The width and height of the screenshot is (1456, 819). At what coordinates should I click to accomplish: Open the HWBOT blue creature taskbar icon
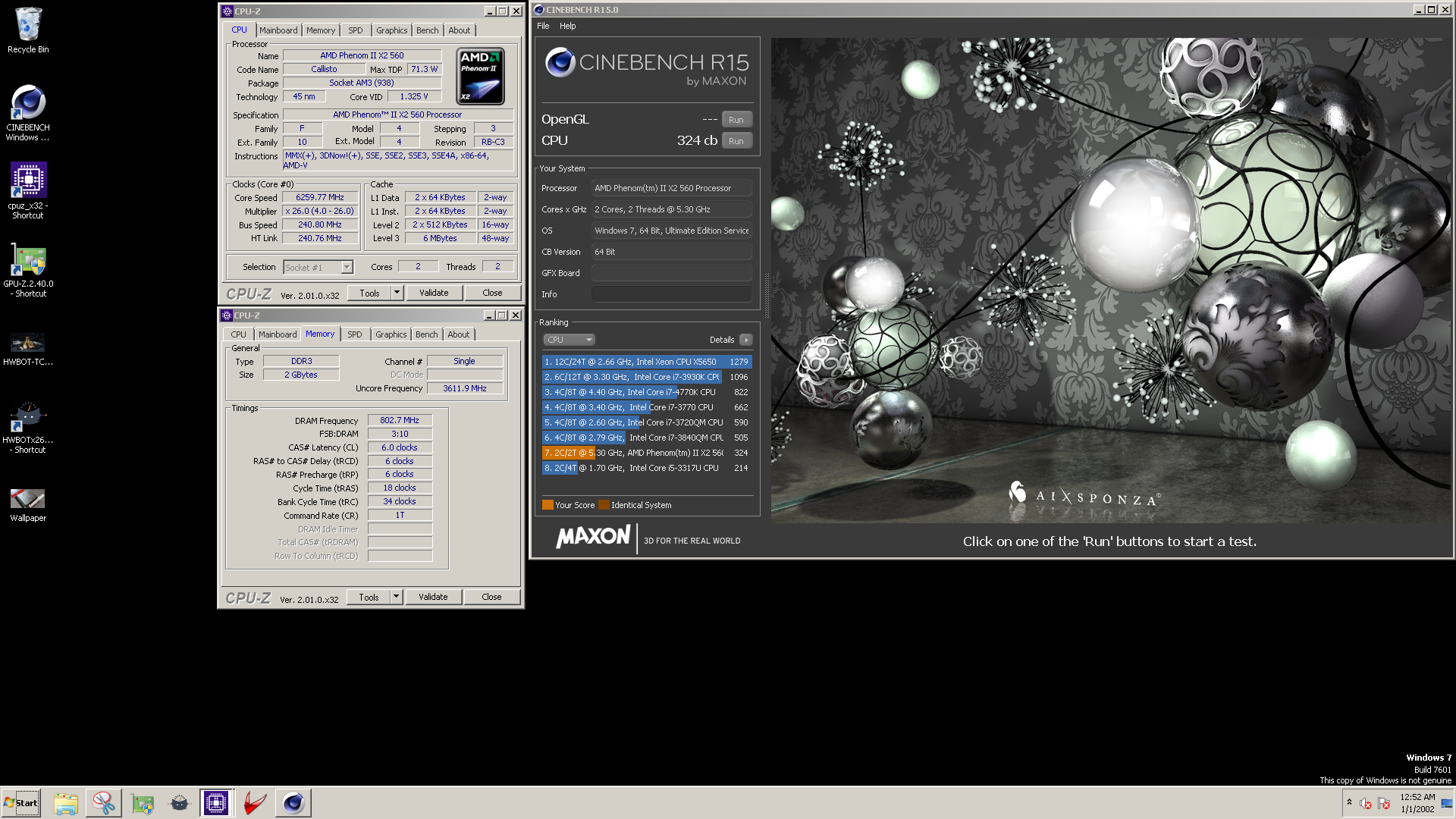click(179, 803)
